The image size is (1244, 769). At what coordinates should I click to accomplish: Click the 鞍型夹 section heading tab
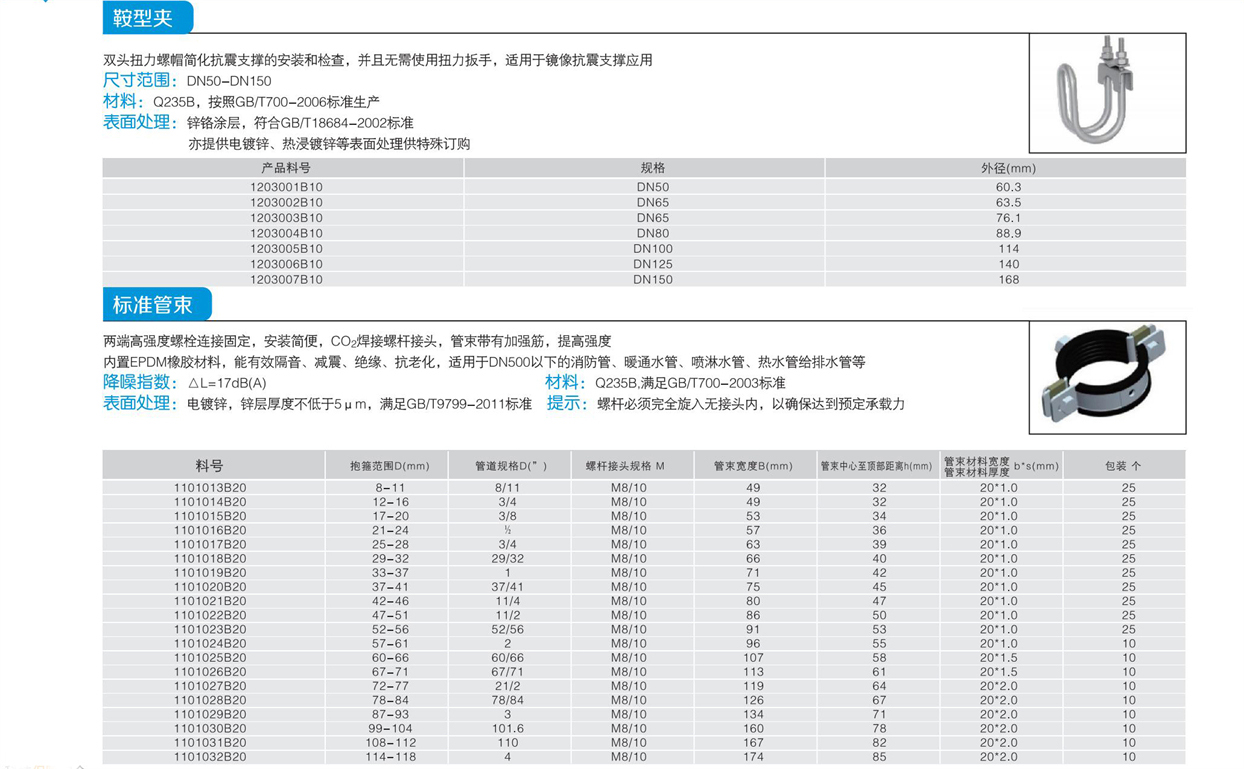(144, 19)
